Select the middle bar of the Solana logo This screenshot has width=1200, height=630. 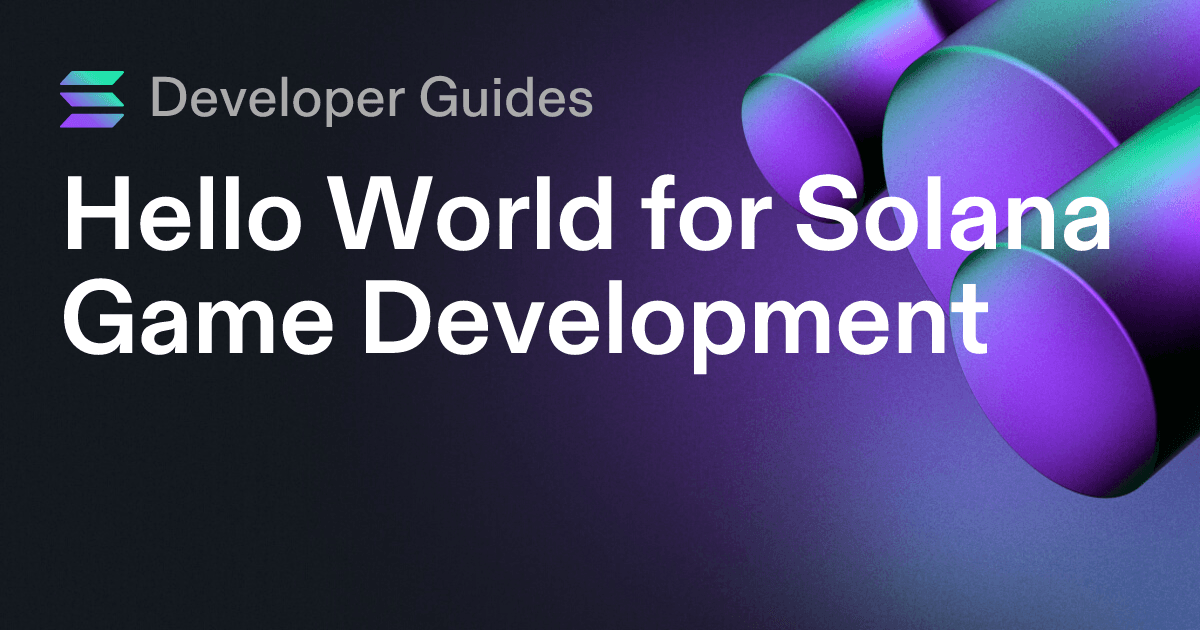point(92,100)
